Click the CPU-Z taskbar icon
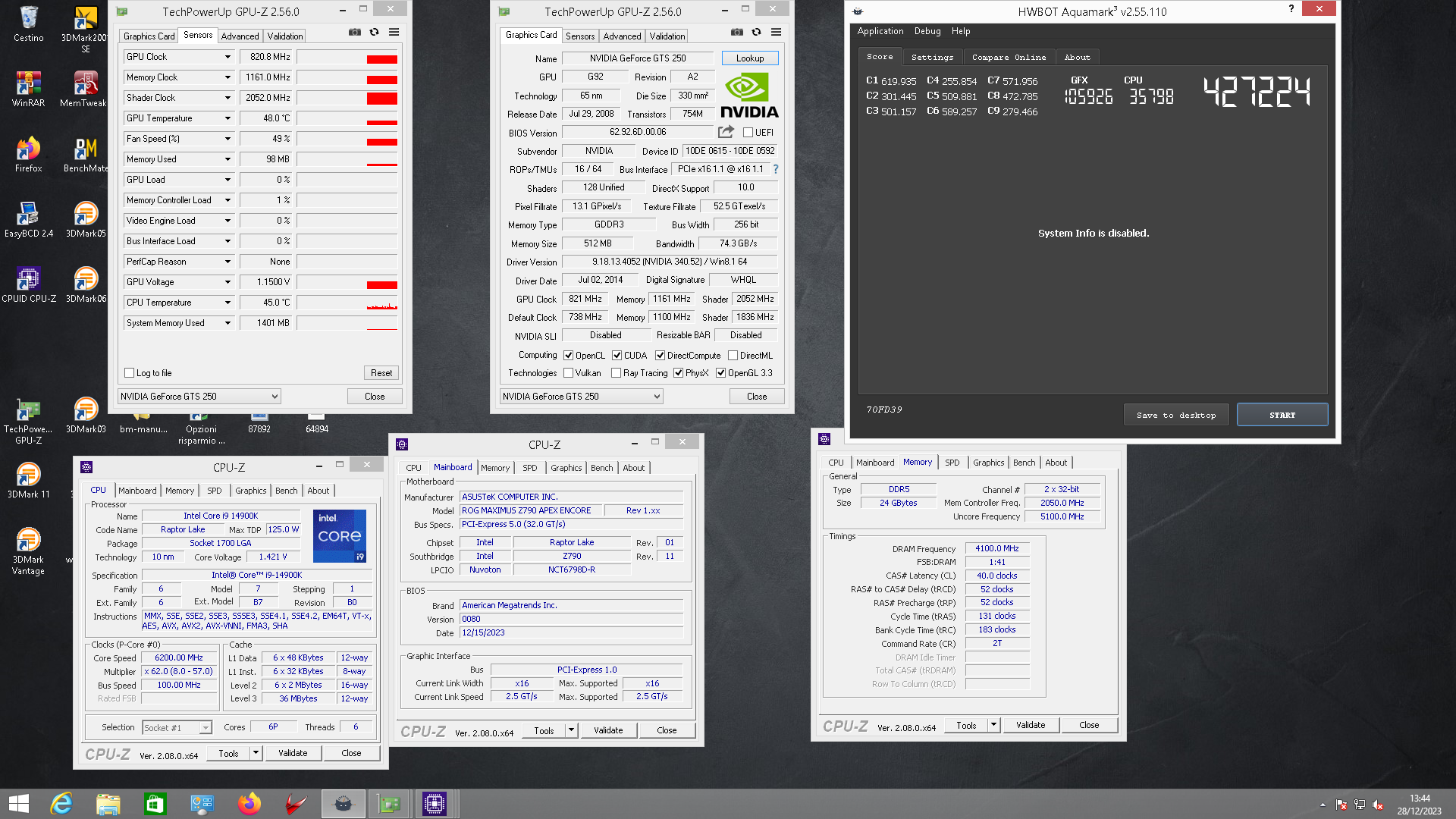Image resolution: width=1456 pixels, height=819 pixels. point(435,804)
